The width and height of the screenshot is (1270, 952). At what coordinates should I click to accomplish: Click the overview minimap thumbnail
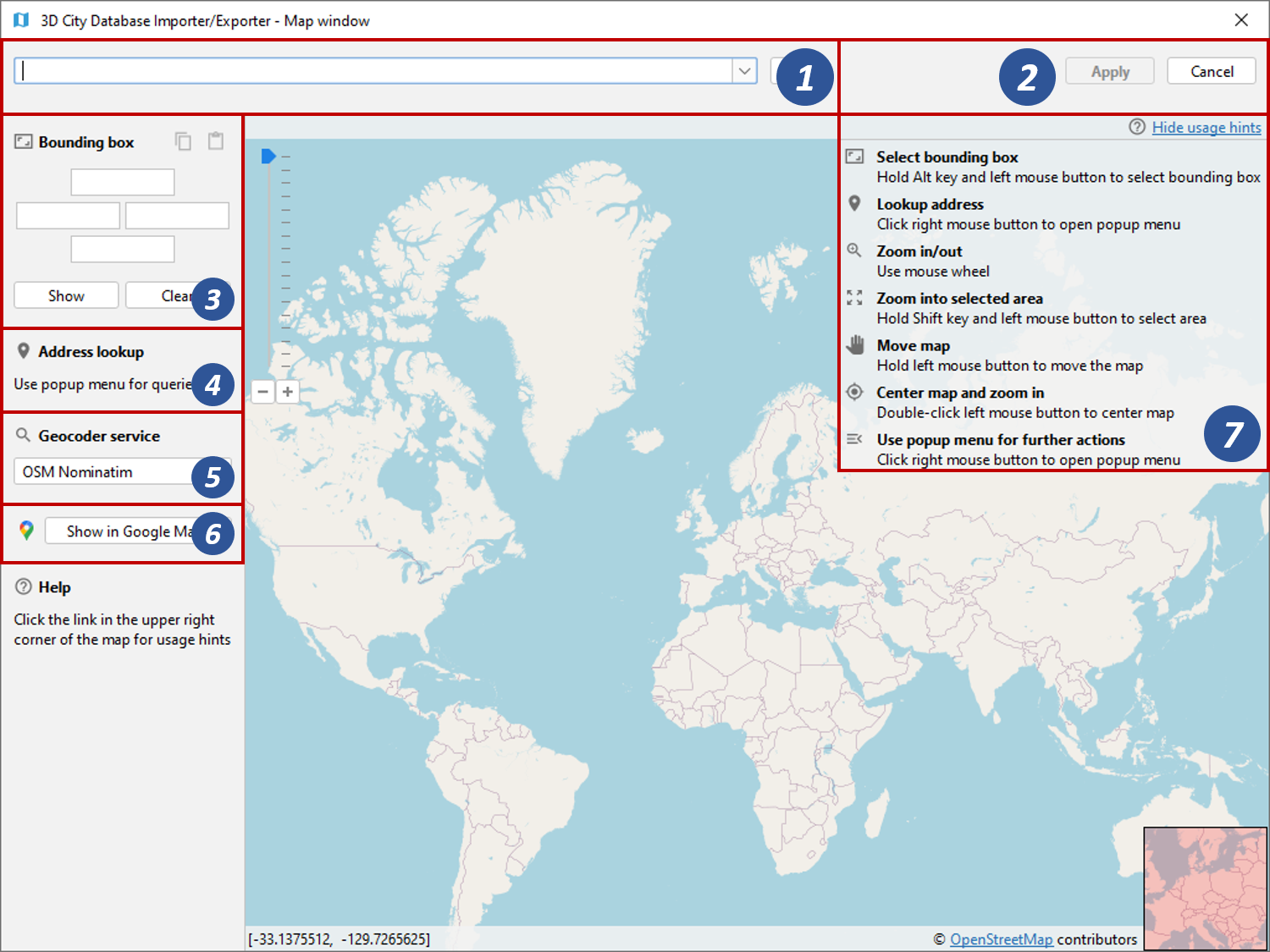1206,889
